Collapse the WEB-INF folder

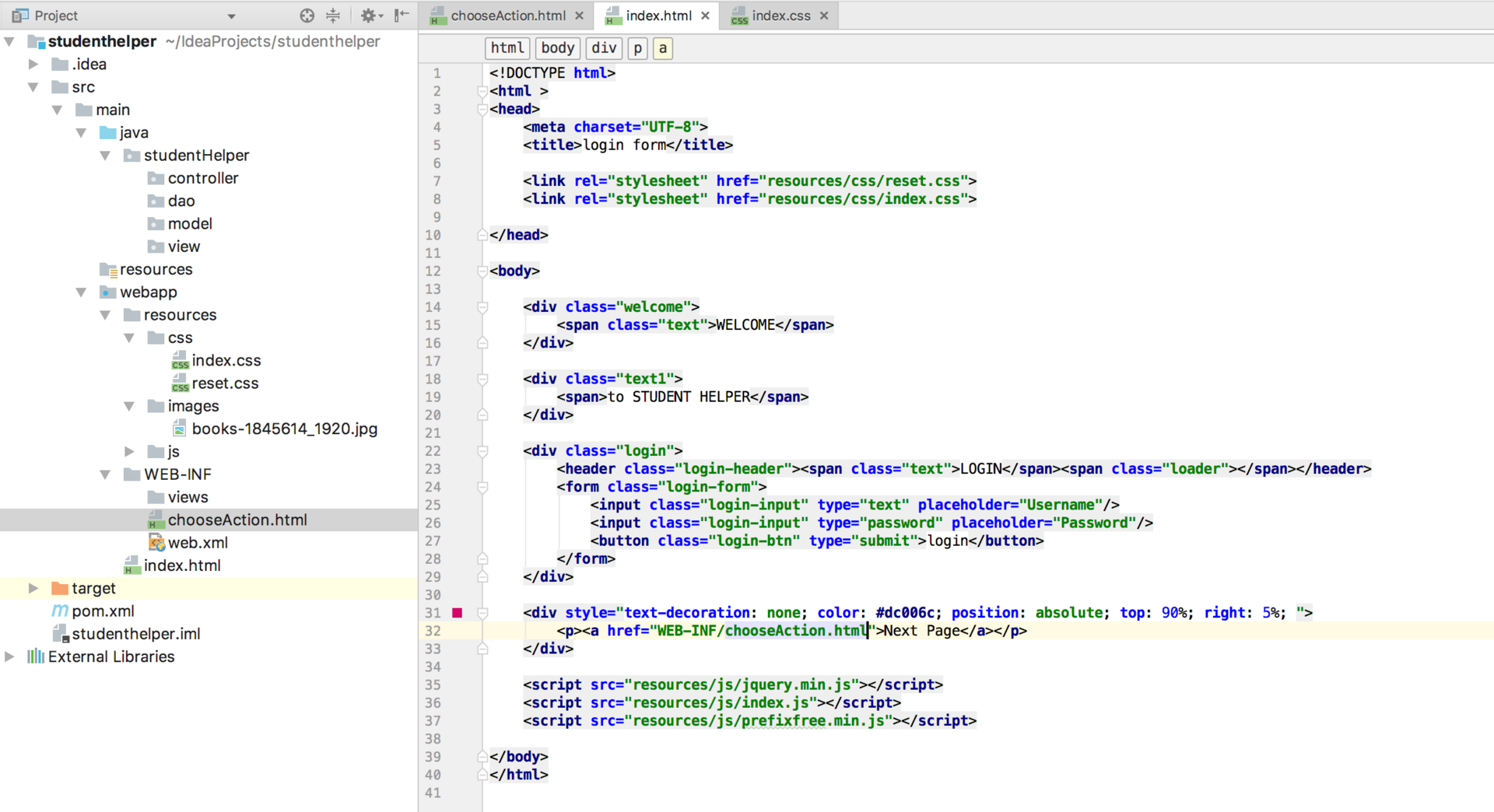pyautogui.click(x=106, y=474)
